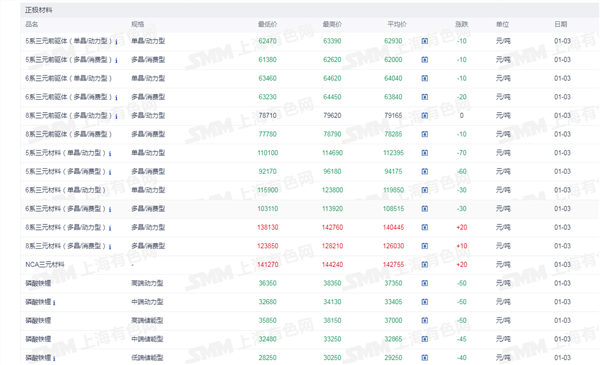The height and width of the screenshot is (365, 600).
Task: Click info icon beside 磷酸铁锂 中端动力型
Action: (x=54, y=303)
